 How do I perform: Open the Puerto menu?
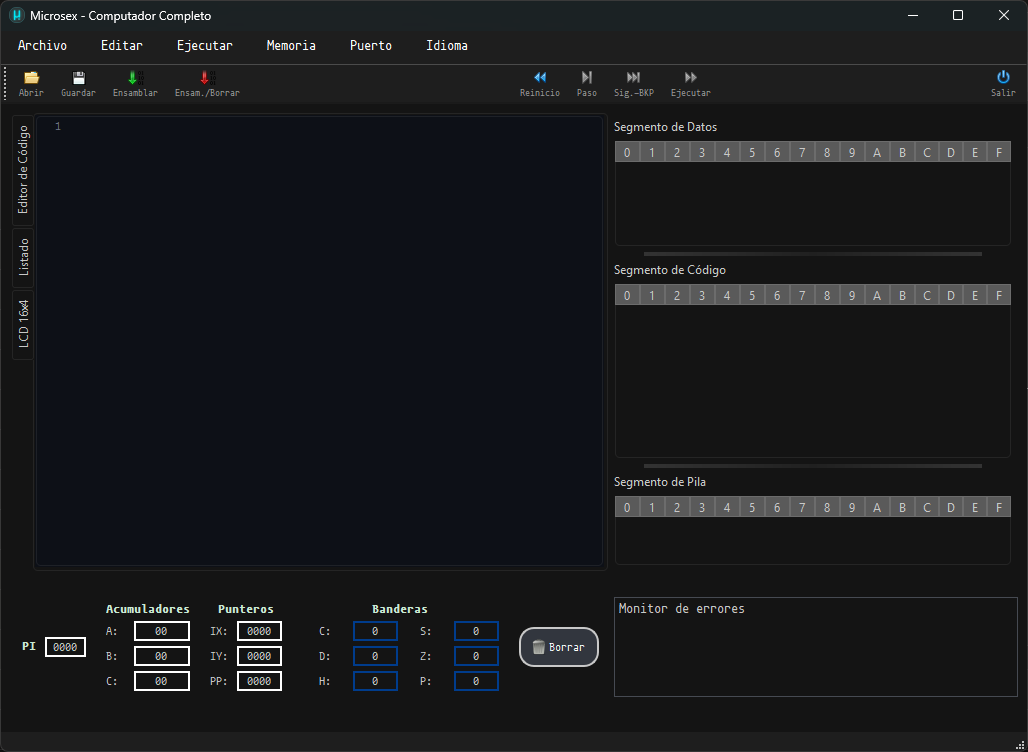pos(370,45)
